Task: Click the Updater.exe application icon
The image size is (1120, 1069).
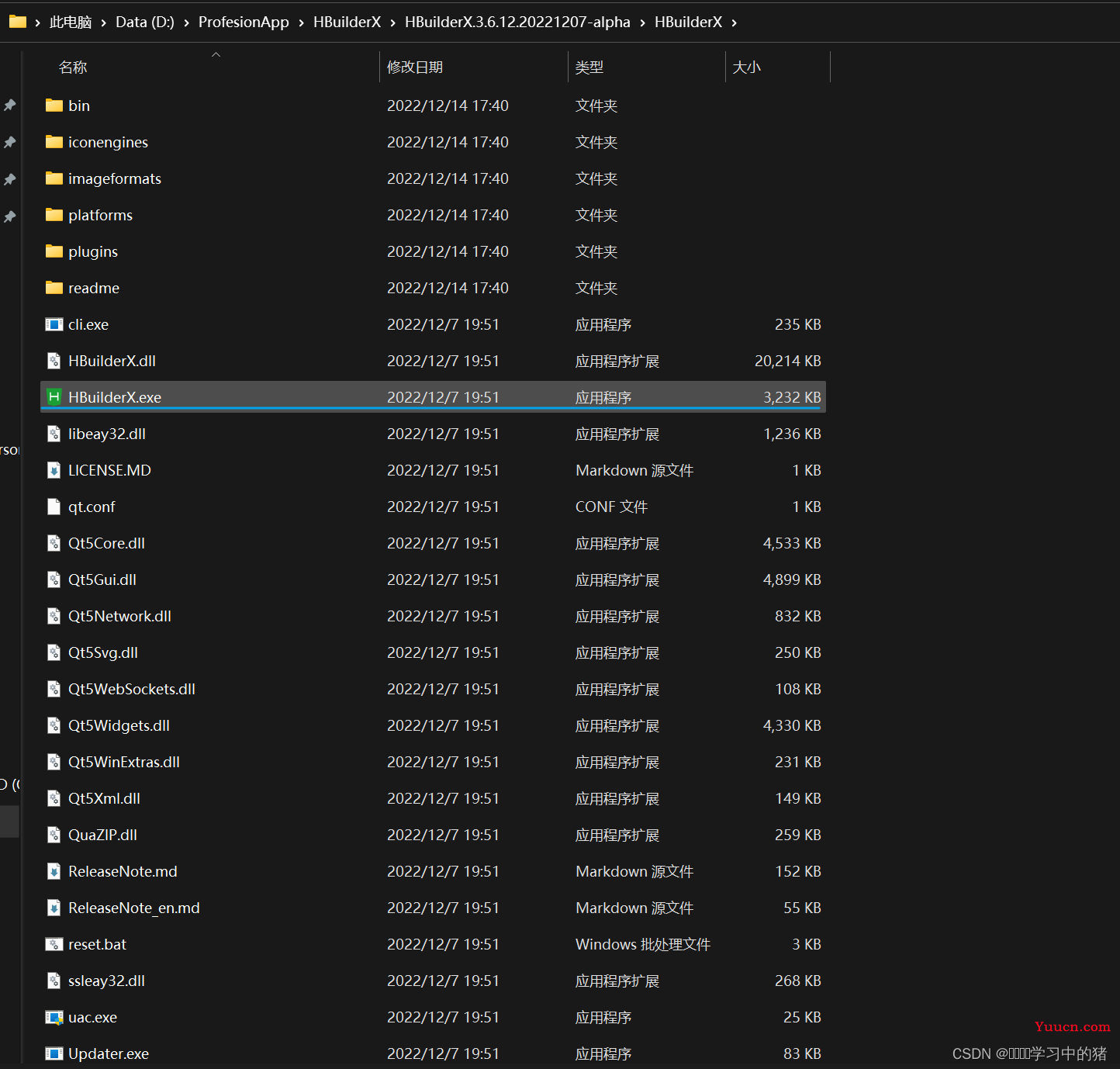Action: tap(54, 1053)
